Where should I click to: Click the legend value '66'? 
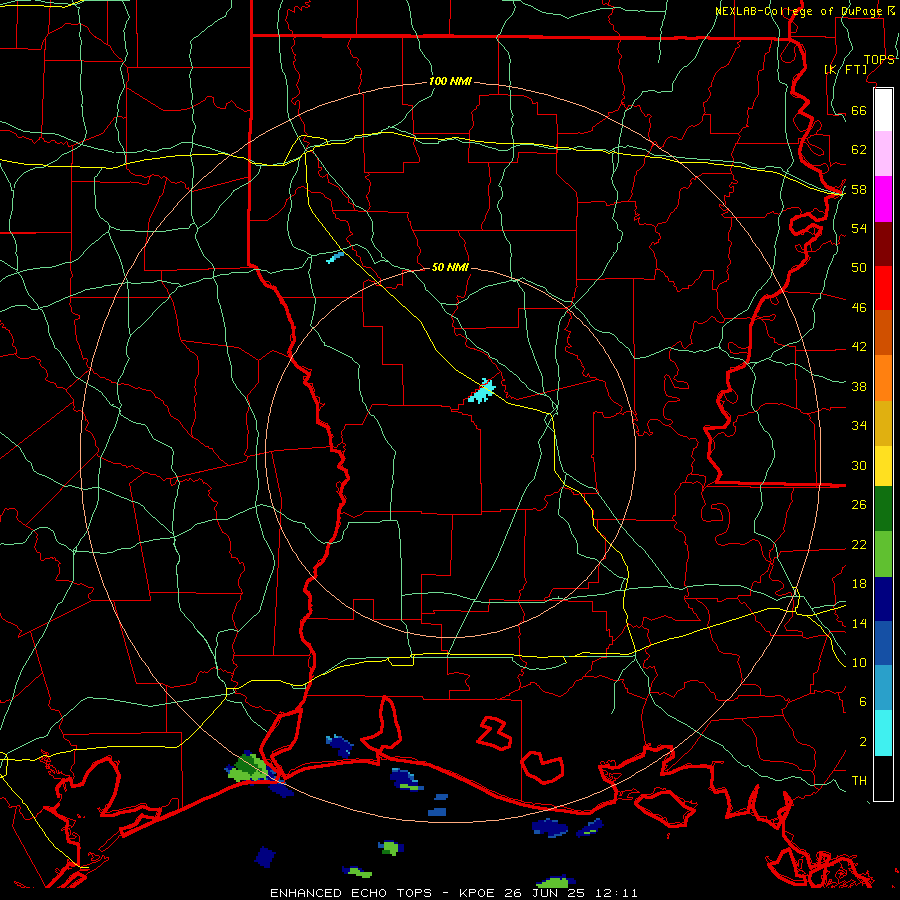click(859, 110)
